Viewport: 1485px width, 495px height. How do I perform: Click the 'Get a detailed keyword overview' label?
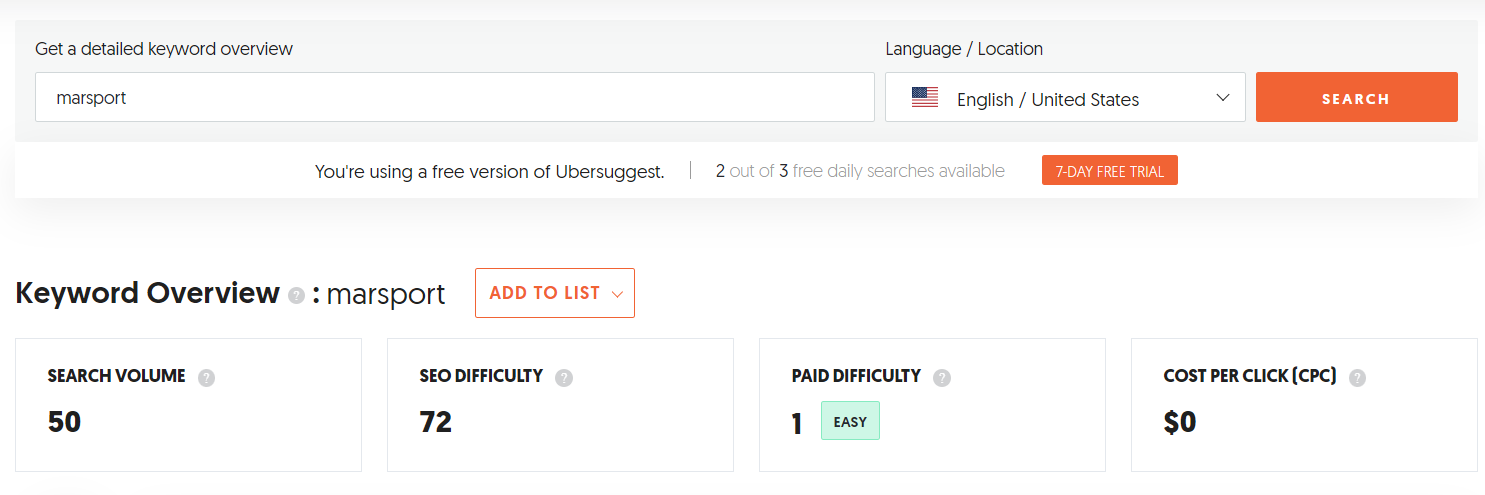164,49
